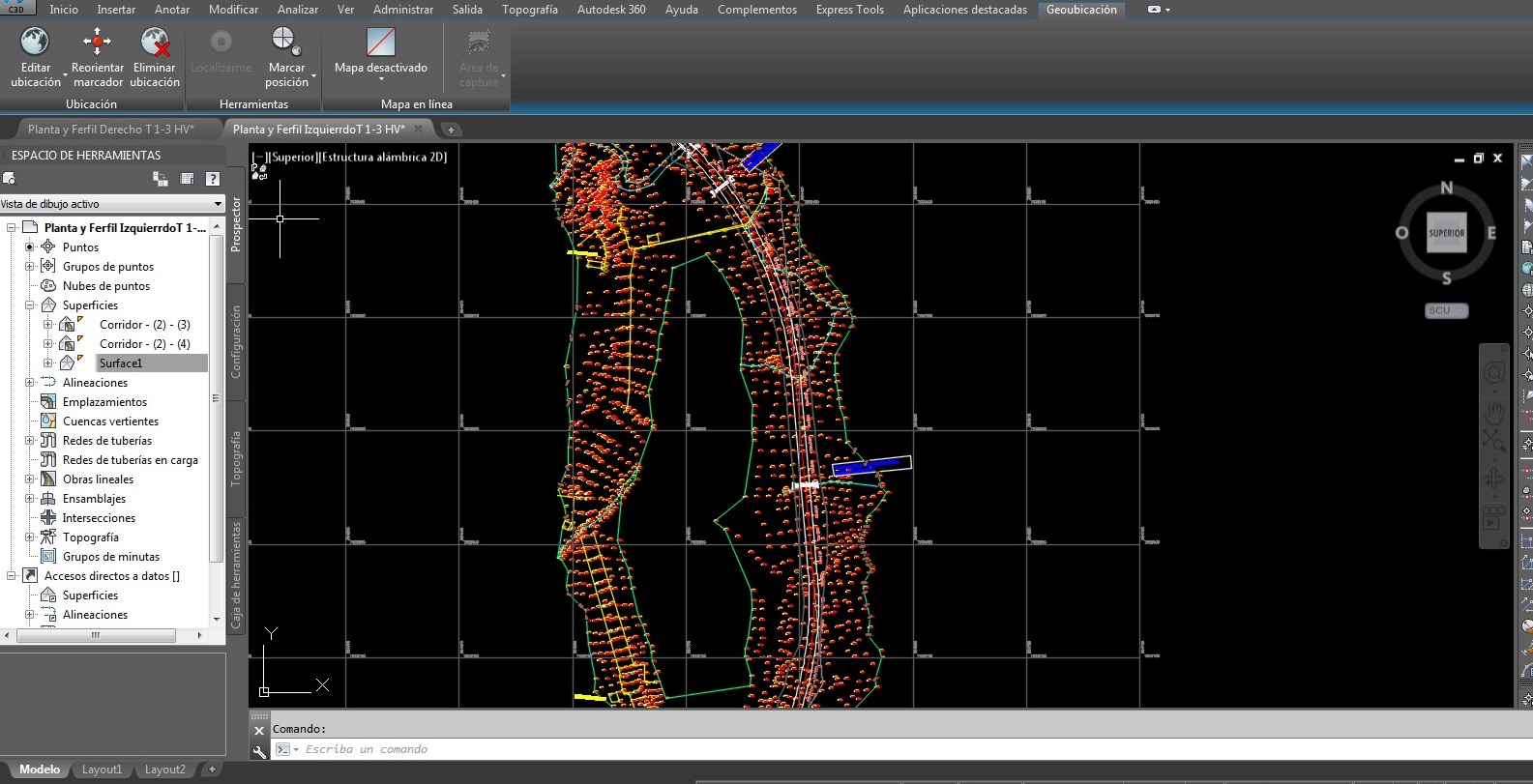Click the new drawing tab plus button
Viewport: 1533px width, 784px height.
451,130
